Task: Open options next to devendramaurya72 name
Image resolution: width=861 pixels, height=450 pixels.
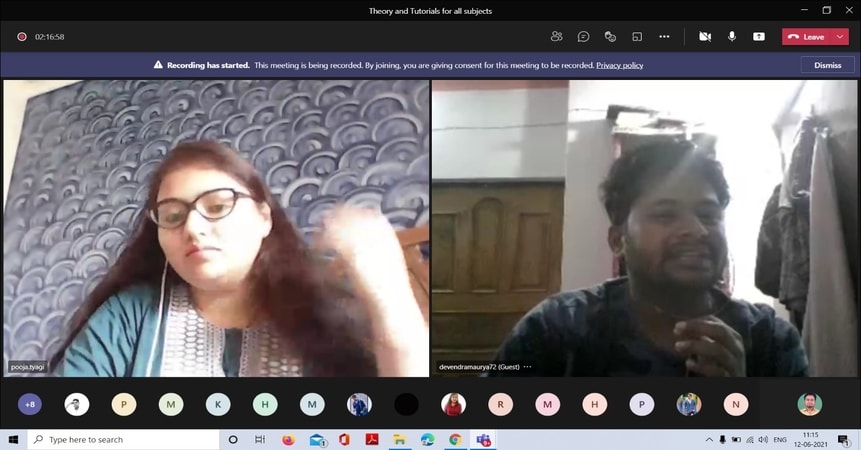Action: coord(527,367)
